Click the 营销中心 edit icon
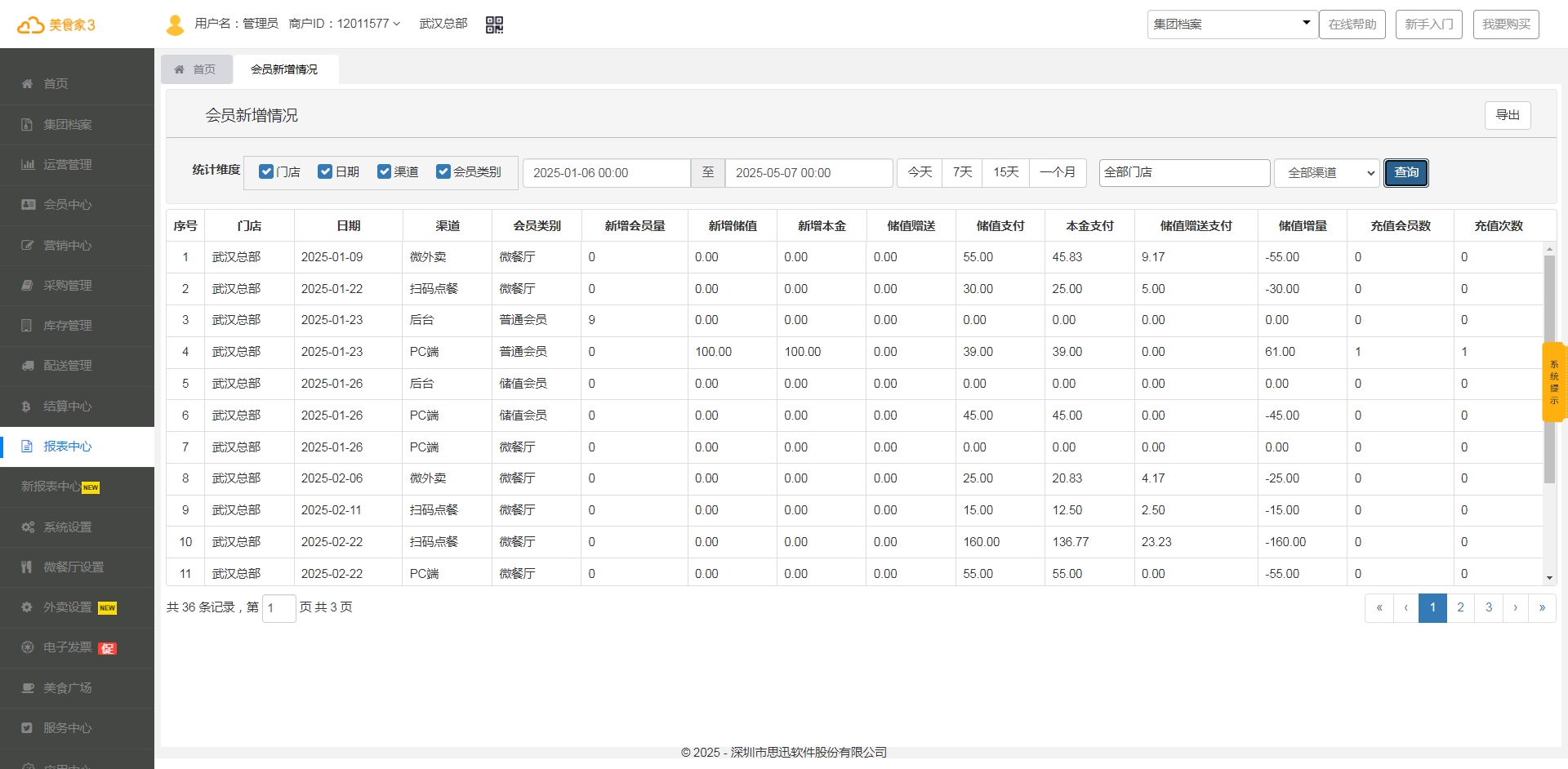This screenshot has height=769, width=1568. [x=28, y=246]
